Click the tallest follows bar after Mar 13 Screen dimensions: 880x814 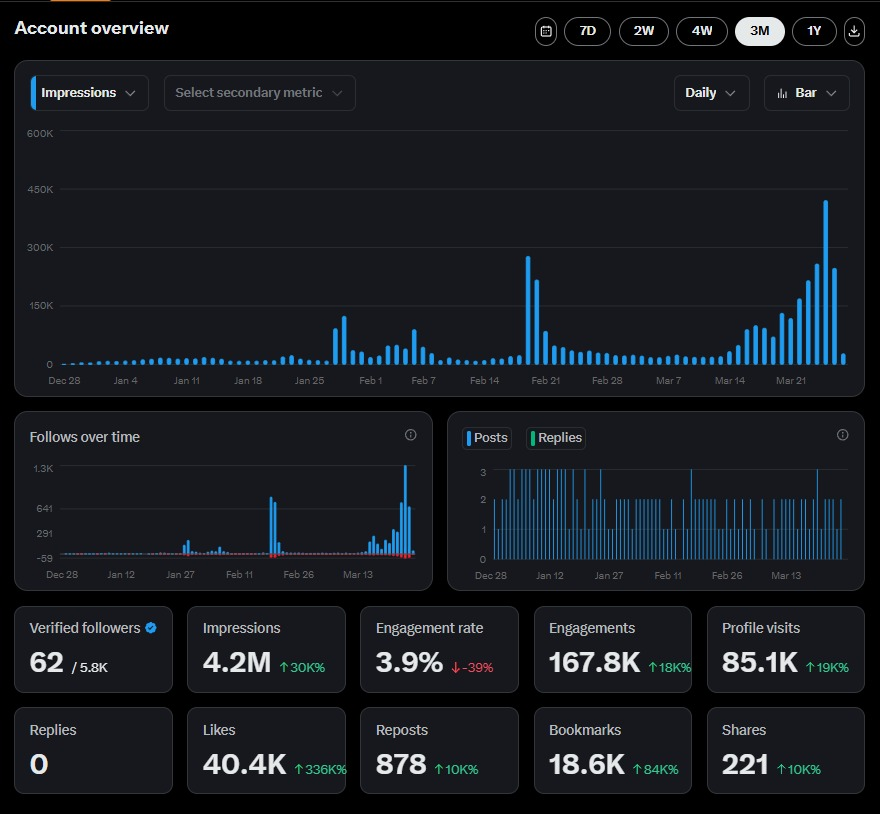405,510
